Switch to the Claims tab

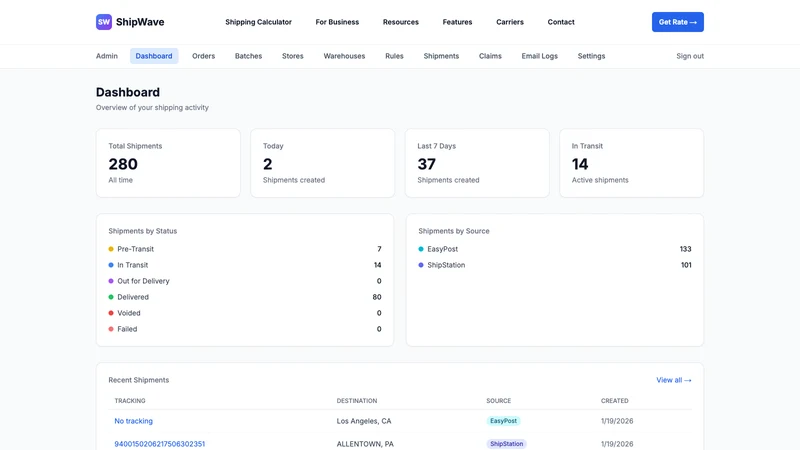[490, 56]
